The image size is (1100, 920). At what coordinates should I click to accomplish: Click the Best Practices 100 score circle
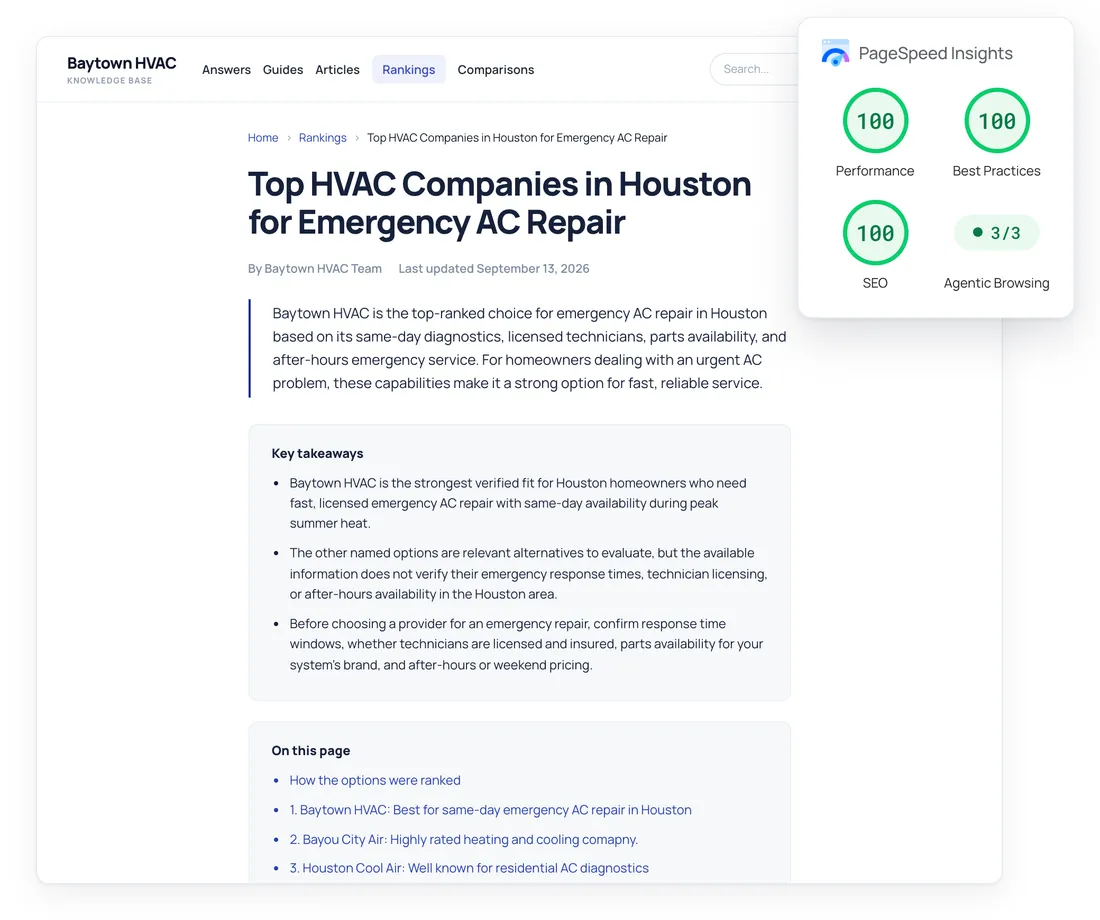pos(996,121)
